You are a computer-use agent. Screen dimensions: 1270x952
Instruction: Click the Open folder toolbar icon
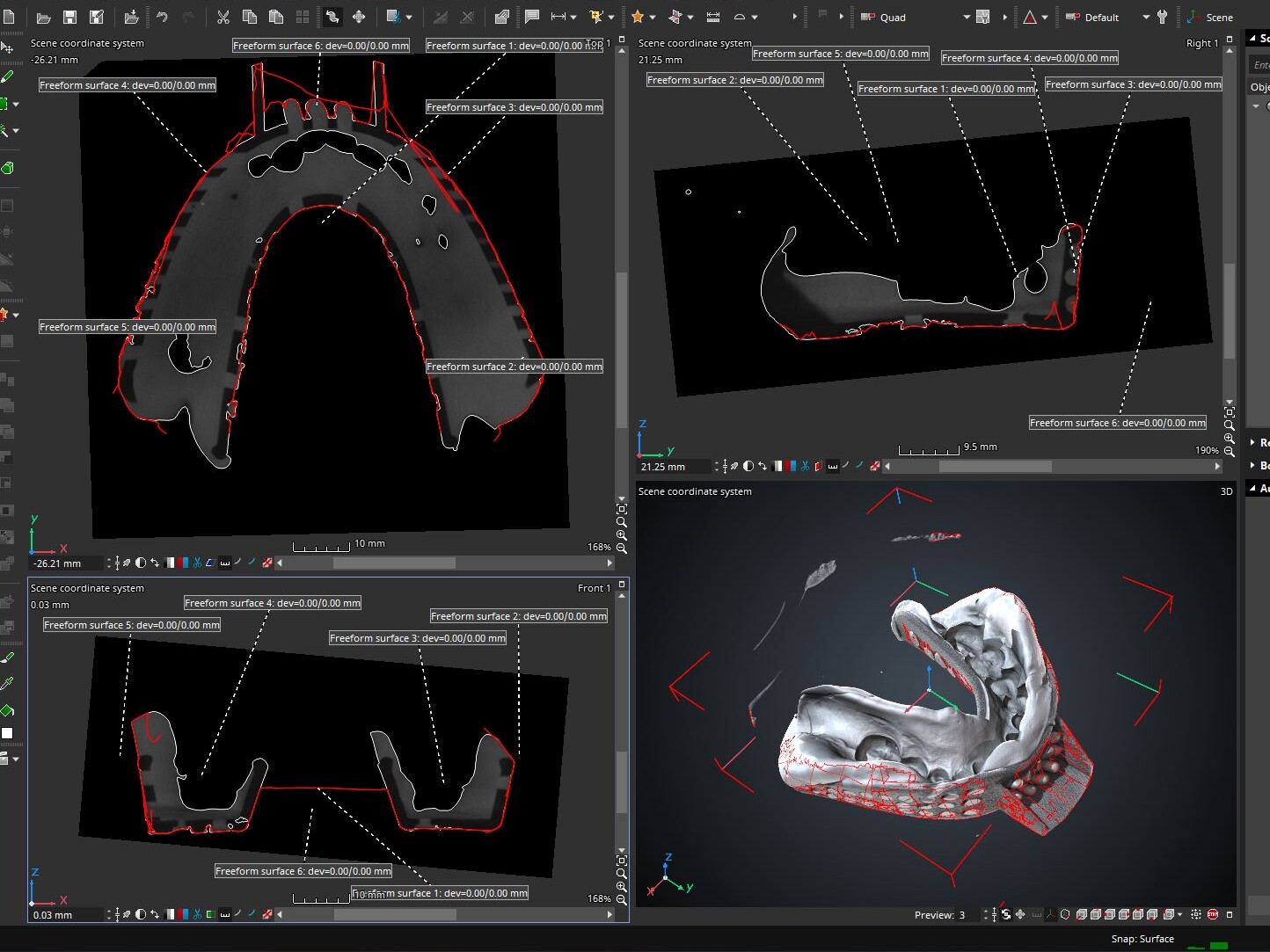click(x=43, y=17)
